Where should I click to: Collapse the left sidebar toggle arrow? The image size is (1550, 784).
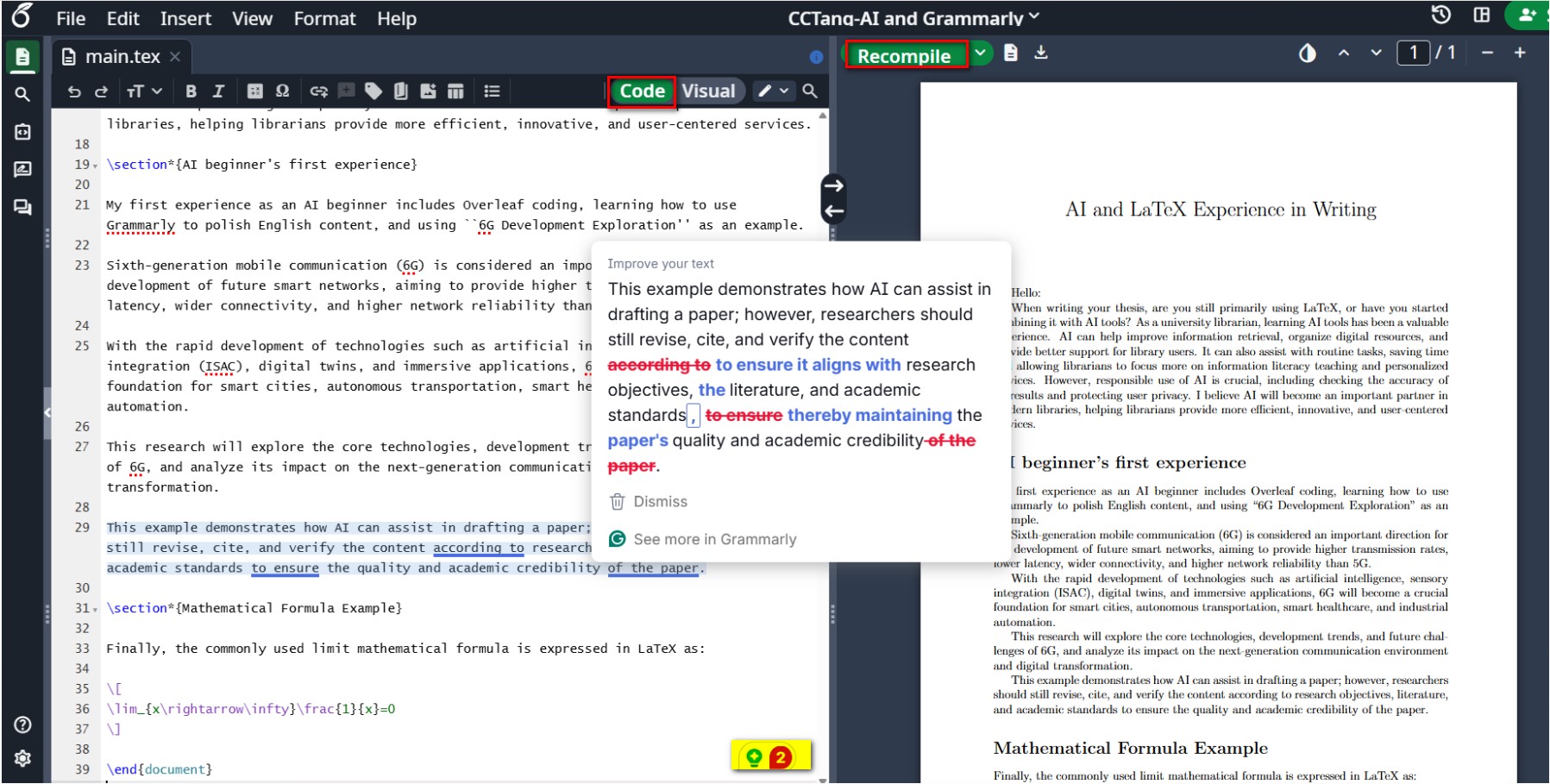click(47, 412)
